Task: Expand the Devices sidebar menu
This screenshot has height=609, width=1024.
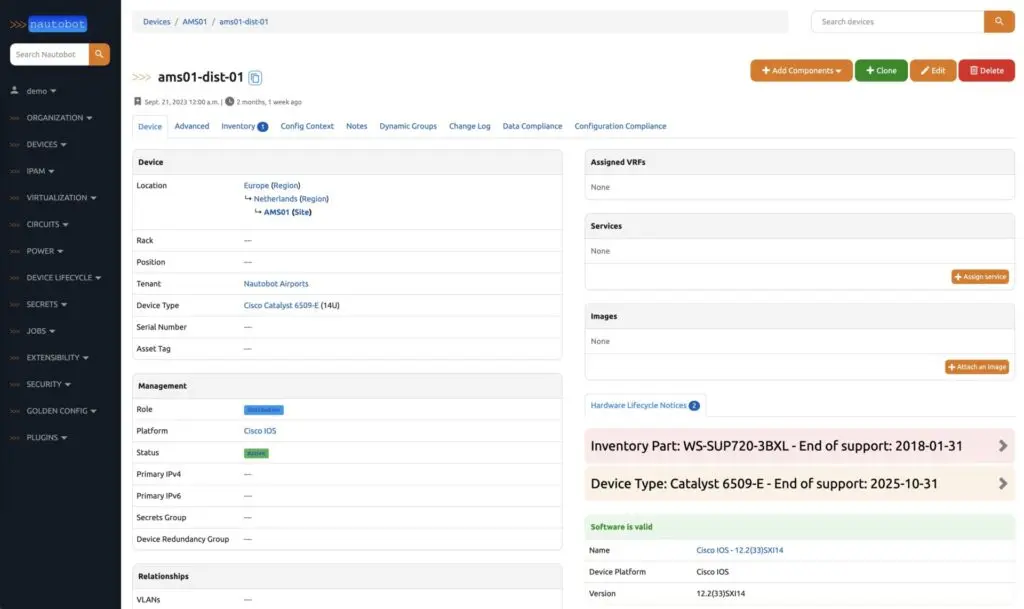Action: click(46, 144)
